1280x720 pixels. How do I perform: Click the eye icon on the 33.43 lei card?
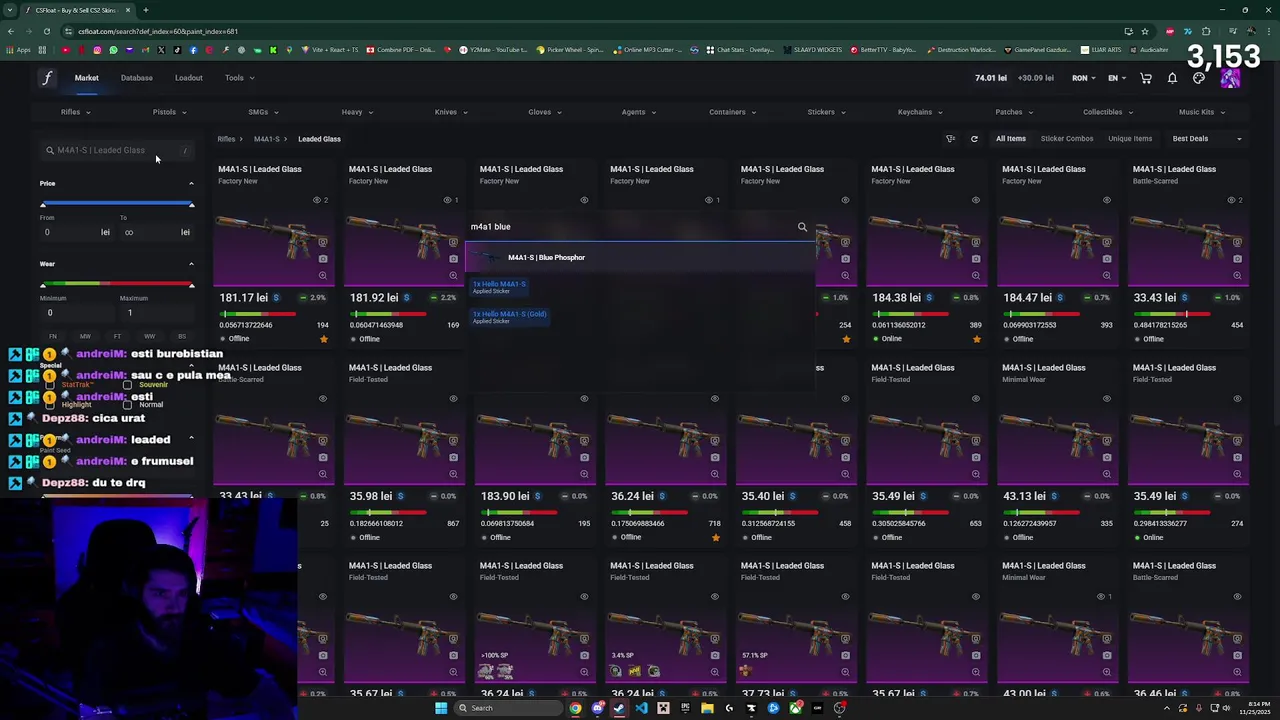(1232, 200)
